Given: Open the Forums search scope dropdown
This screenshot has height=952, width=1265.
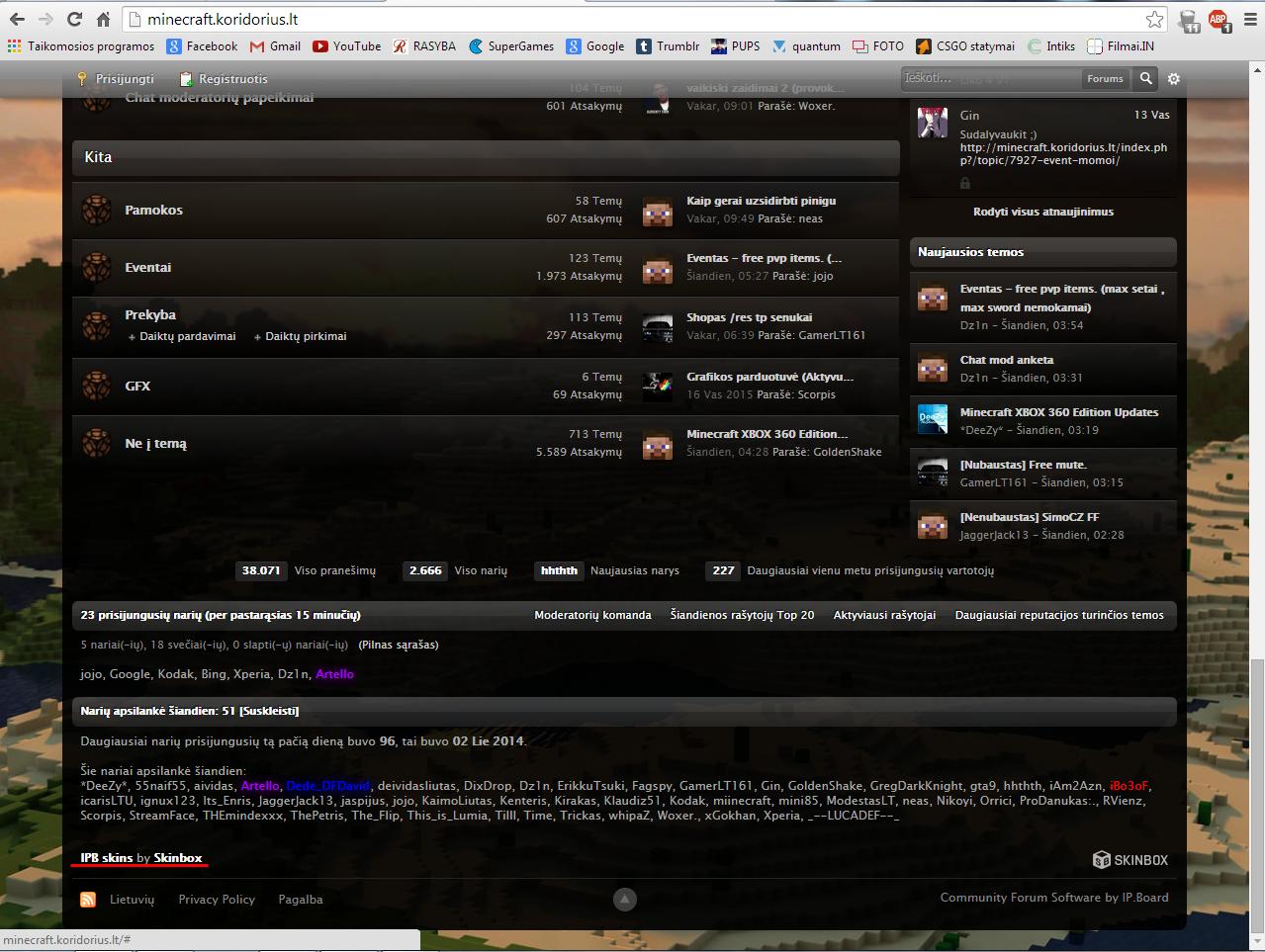Looking at the screenshot, I should tap(1105, 79).
